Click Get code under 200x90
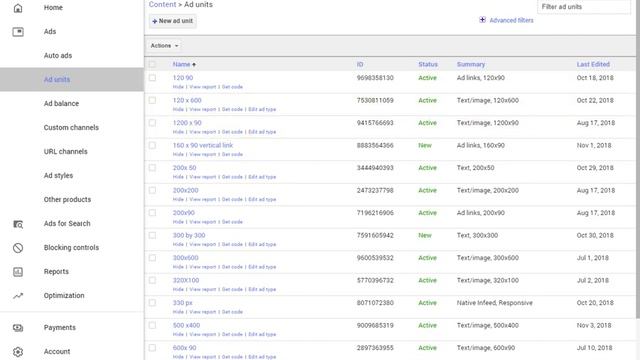Viewport: 640px width, 360px height. pos(232,222)
